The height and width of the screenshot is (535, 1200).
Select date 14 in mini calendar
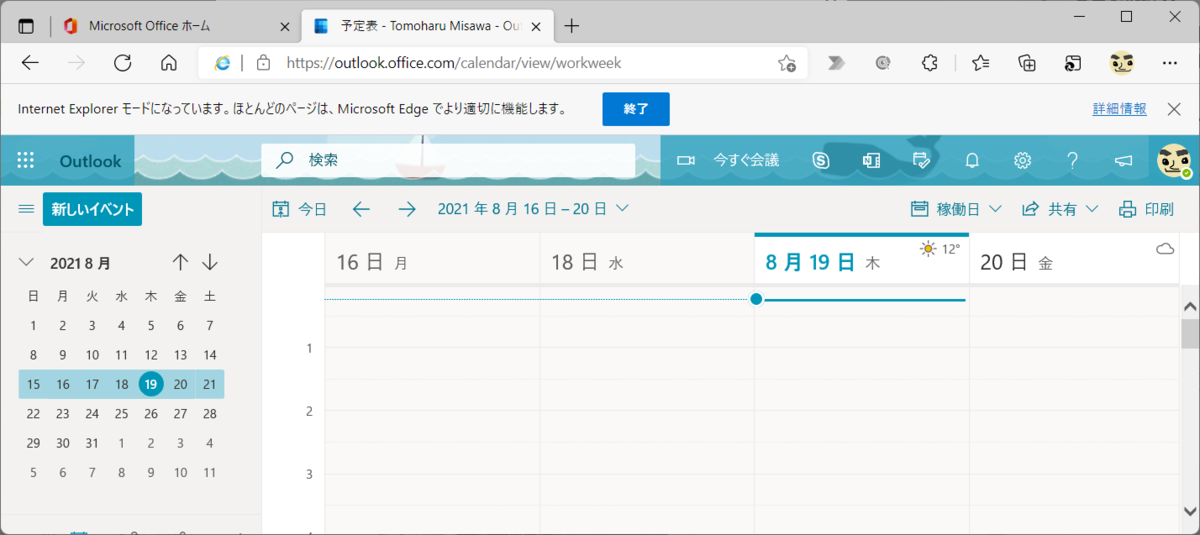210,355
